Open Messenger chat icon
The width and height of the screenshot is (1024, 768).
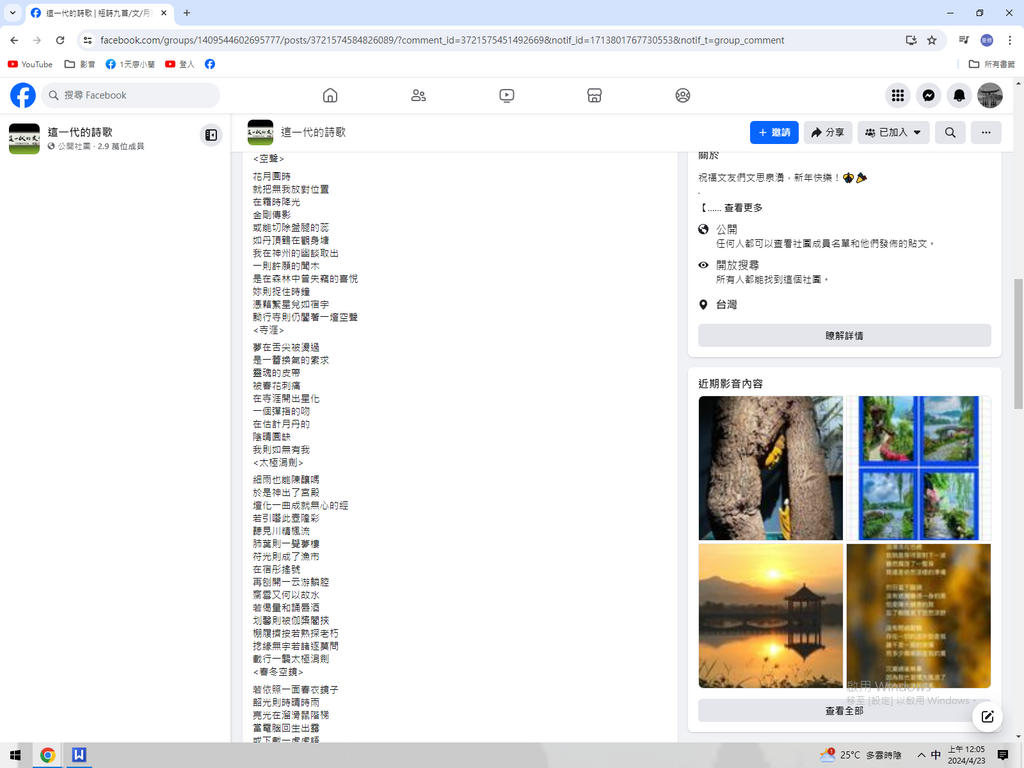(x=929, y=95)
